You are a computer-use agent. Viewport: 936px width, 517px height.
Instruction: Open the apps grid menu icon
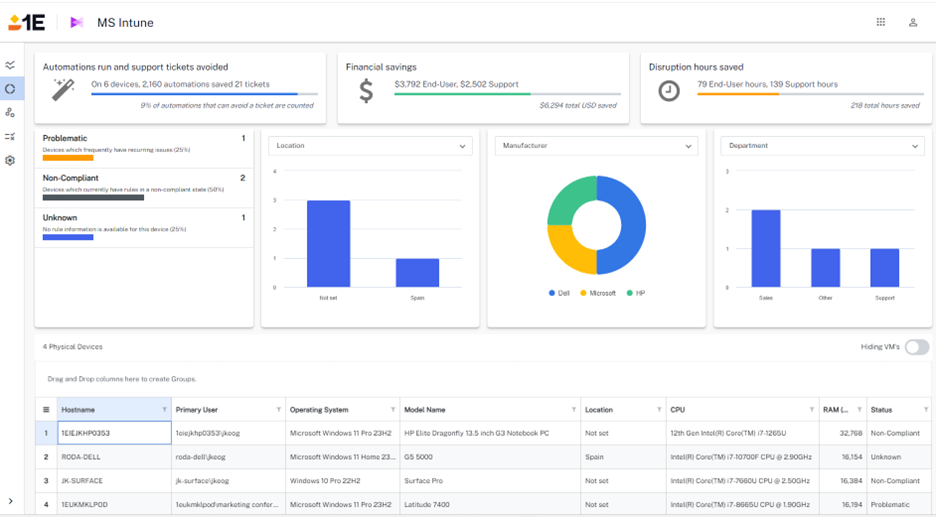[880, 22]
